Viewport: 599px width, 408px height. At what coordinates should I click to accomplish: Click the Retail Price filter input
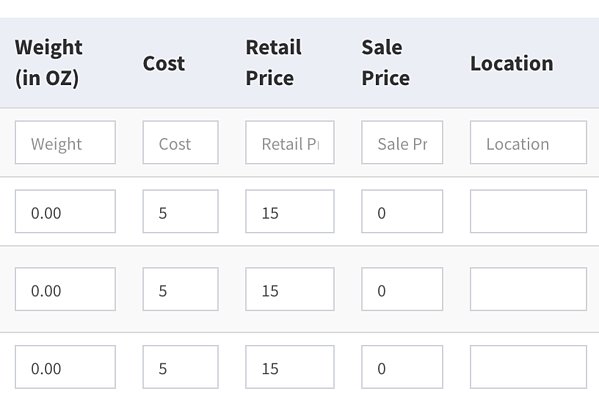[290, 142]
